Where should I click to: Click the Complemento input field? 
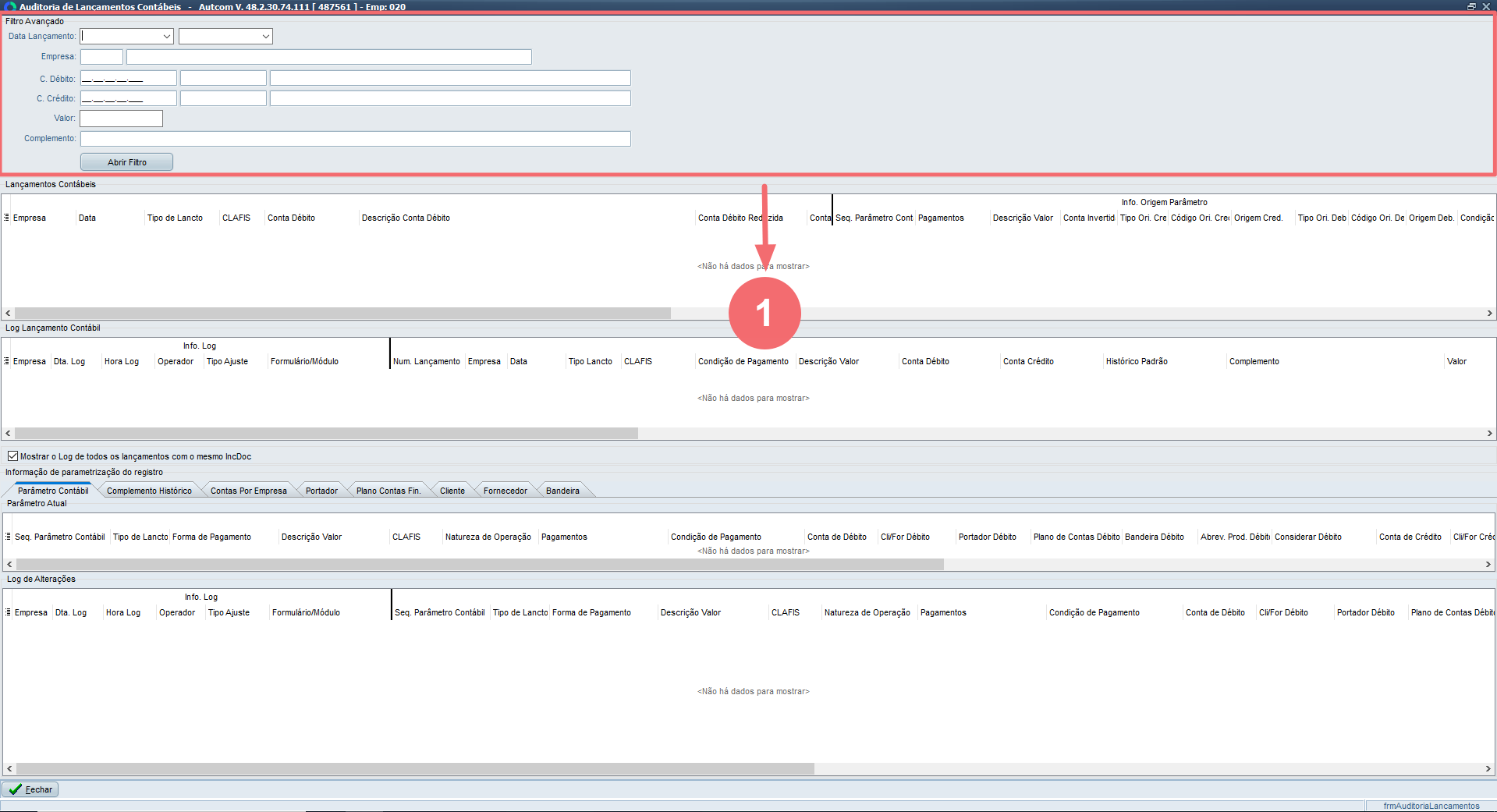(x=355, y=139)
